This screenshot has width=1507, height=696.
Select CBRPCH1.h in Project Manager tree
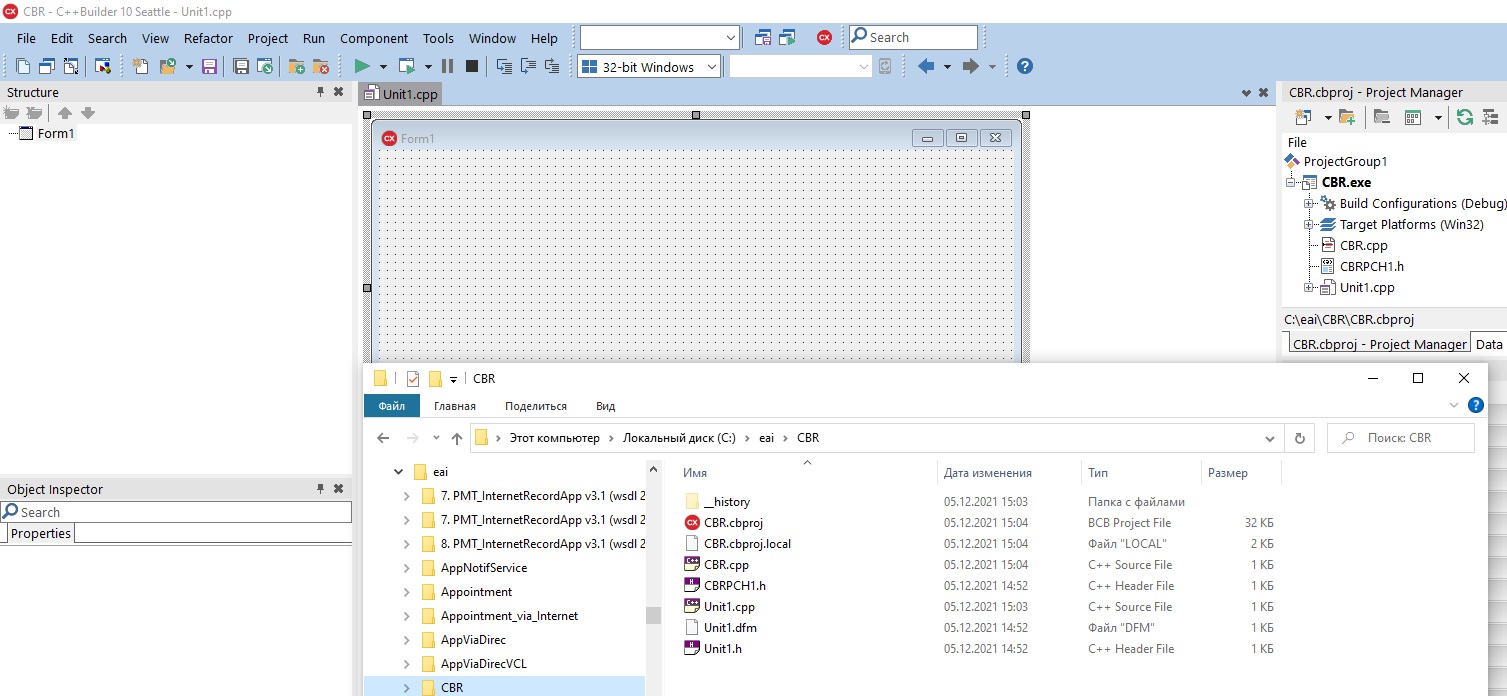point(1372,266)
